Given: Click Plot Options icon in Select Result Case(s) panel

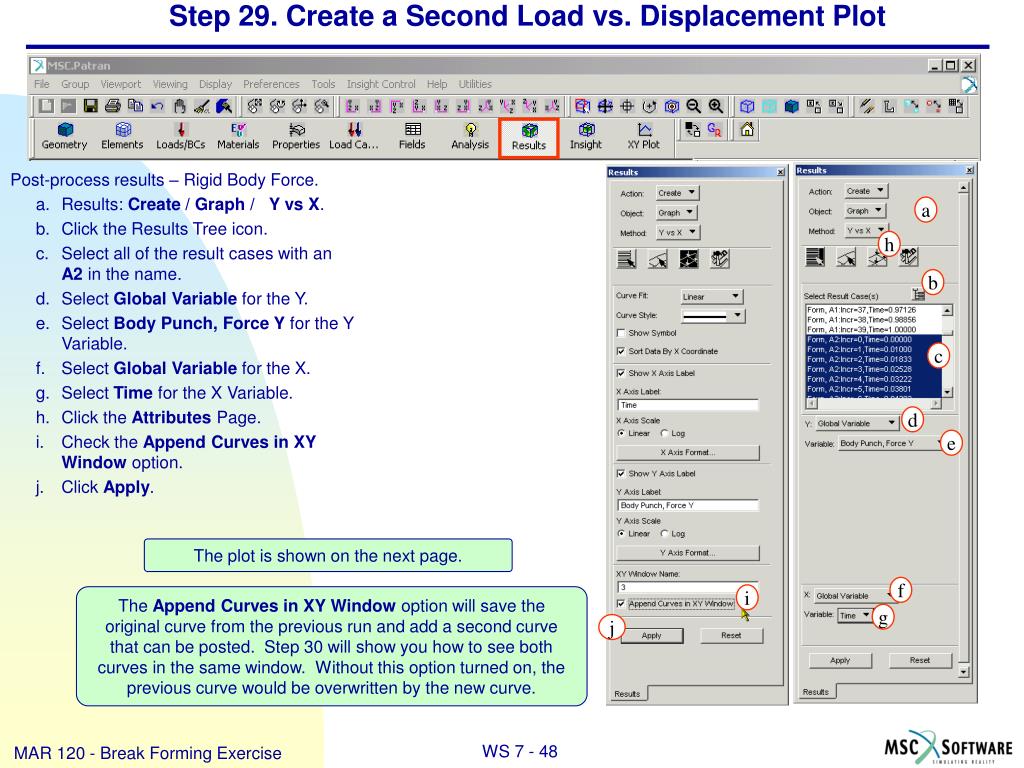Looking at the screenshot, I should pyautogui.click(x=909, y=257).
